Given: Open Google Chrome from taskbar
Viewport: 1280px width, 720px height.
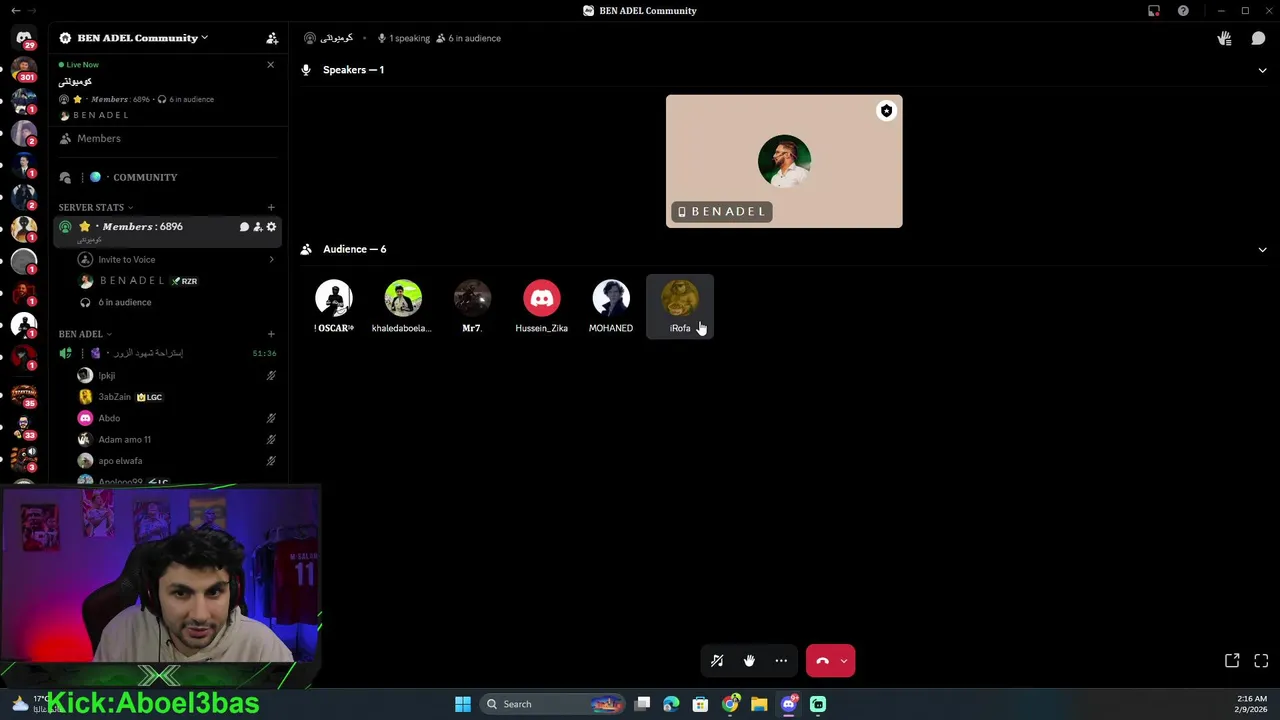Looking at the screenshot, I should click(731, 704).
